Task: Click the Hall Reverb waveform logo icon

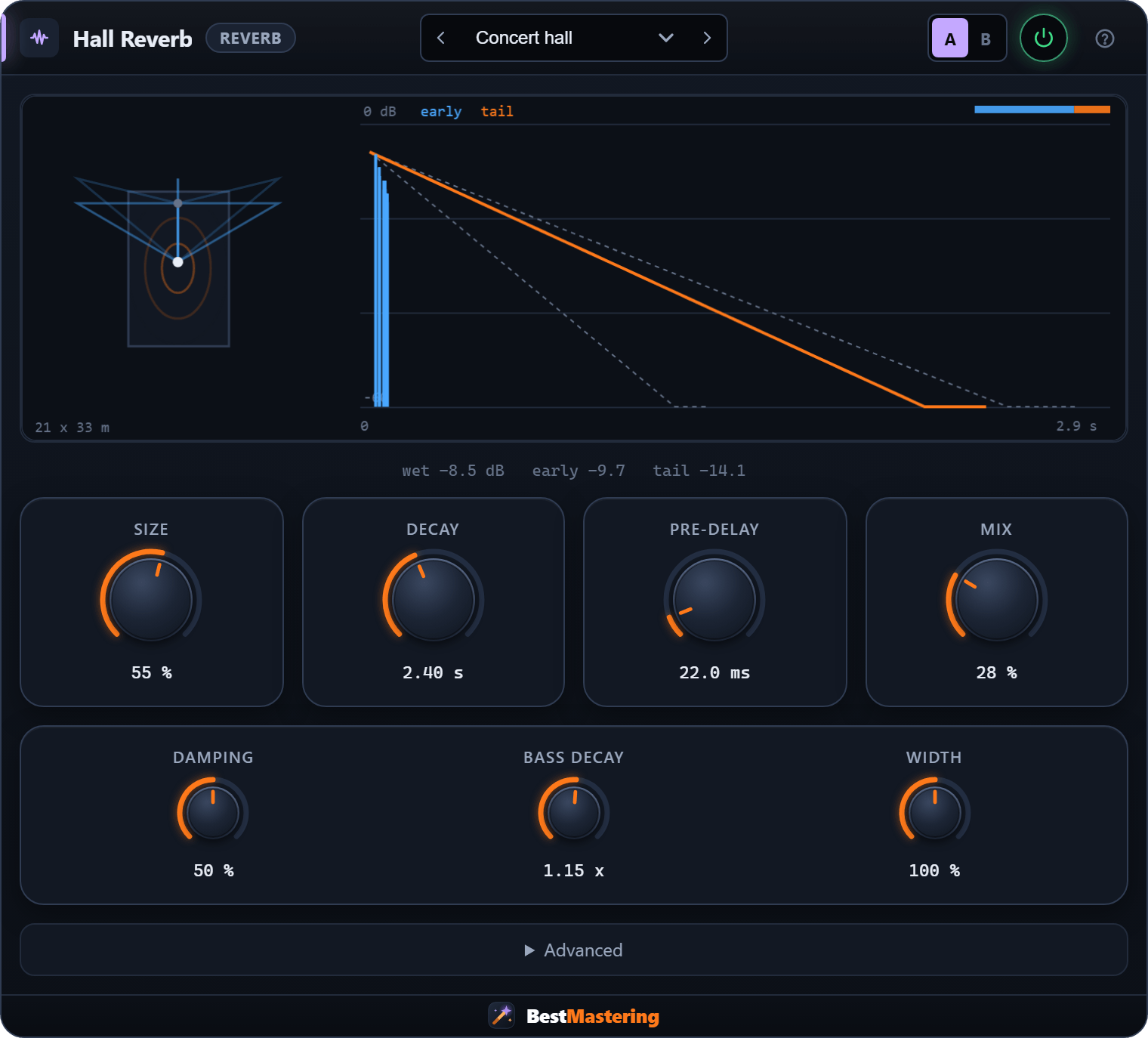Action: tap(39, 38)
